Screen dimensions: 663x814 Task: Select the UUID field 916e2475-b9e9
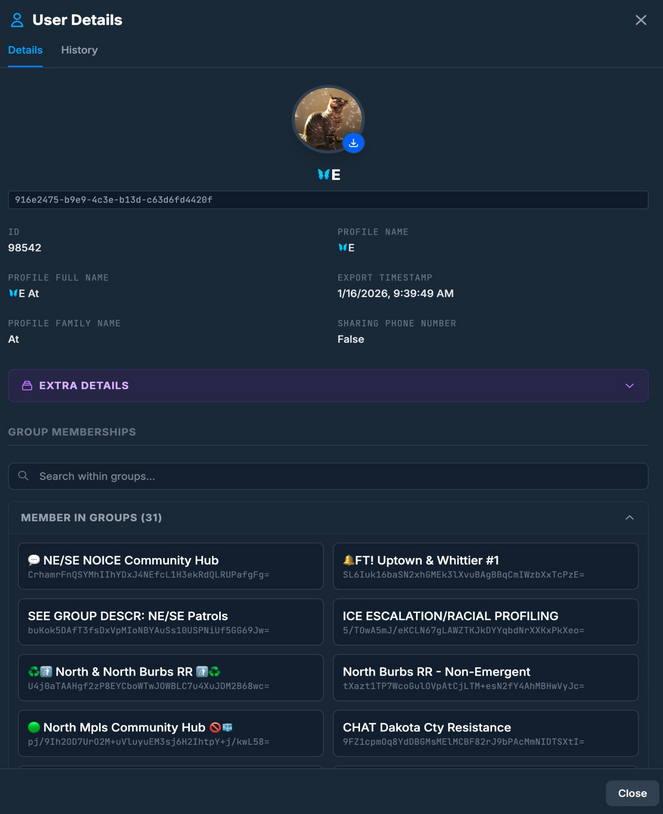coord(328,200)
